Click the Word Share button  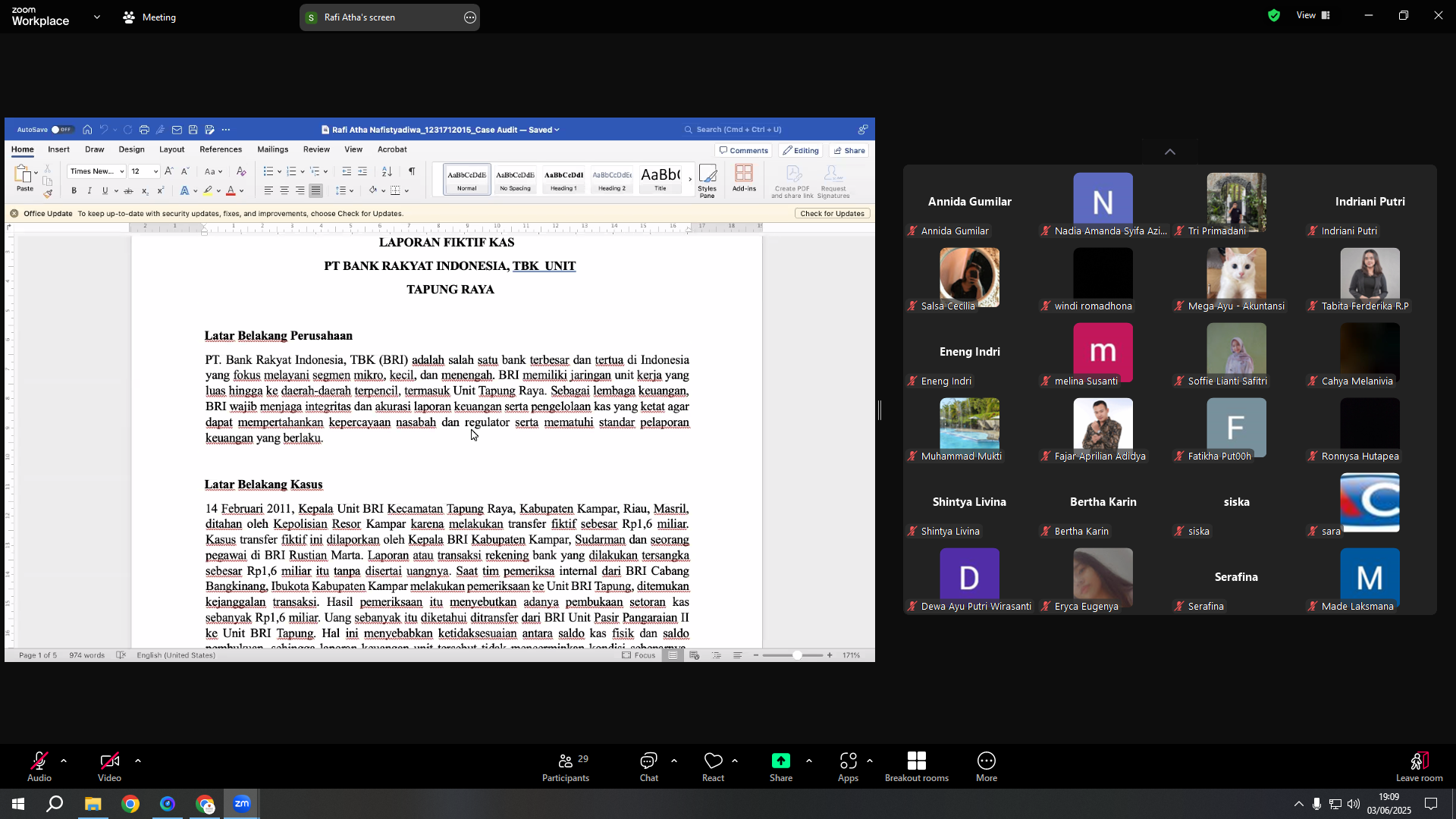coord(849,151)
